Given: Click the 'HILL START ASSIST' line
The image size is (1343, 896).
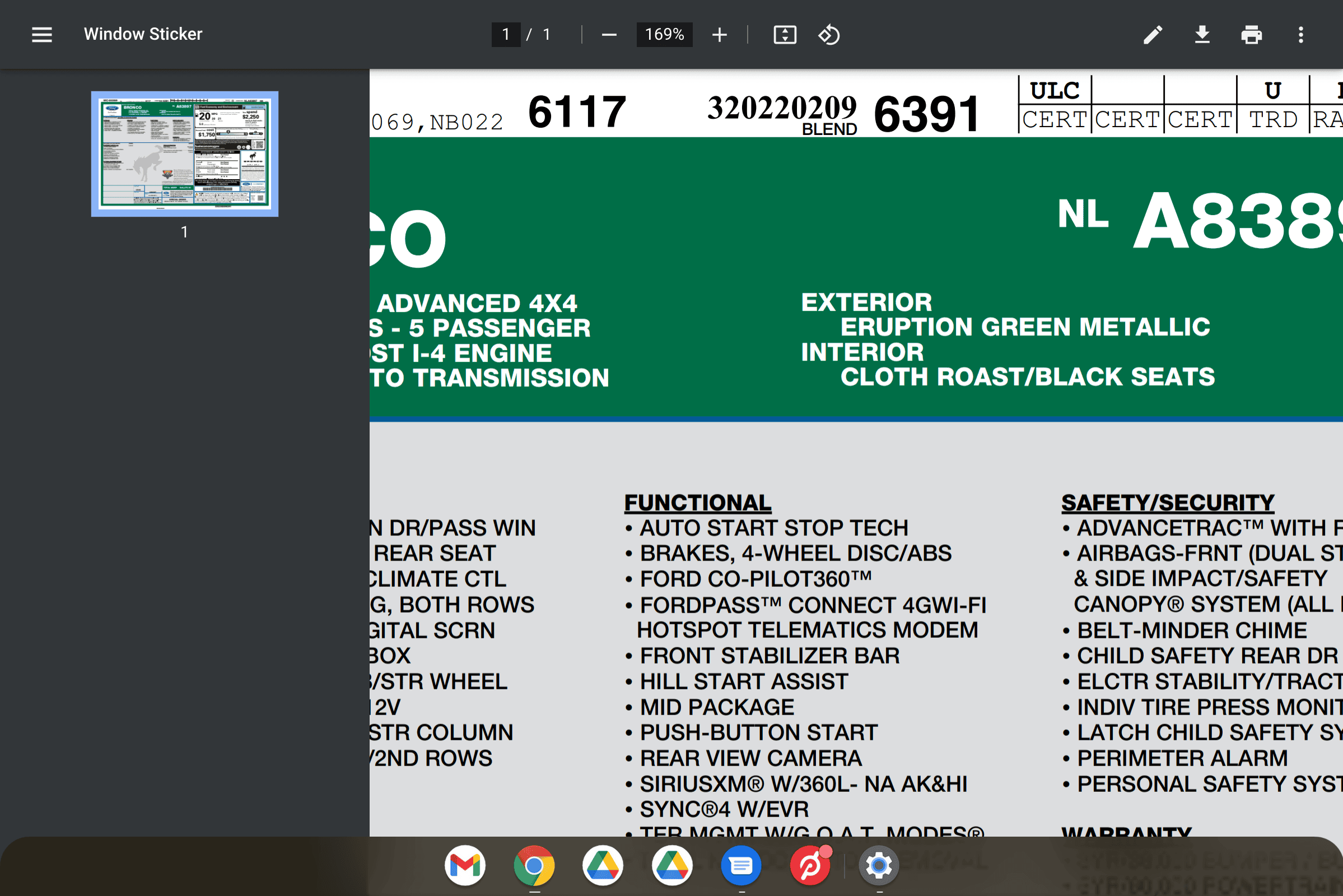Looking at the screenshot, I should (x=744, y=682).
